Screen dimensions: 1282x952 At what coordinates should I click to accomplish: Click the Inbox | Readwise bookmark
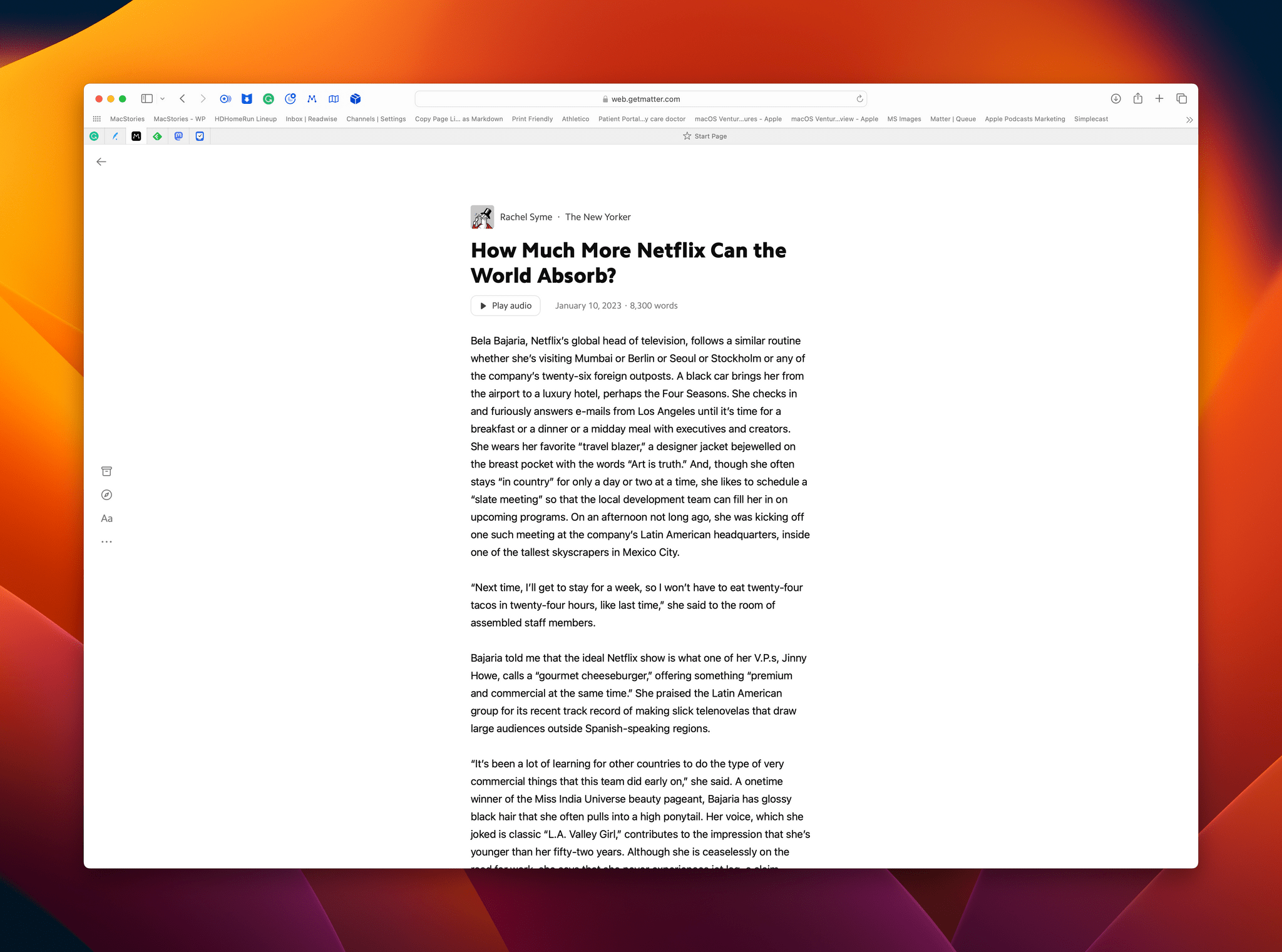[312, 118]
